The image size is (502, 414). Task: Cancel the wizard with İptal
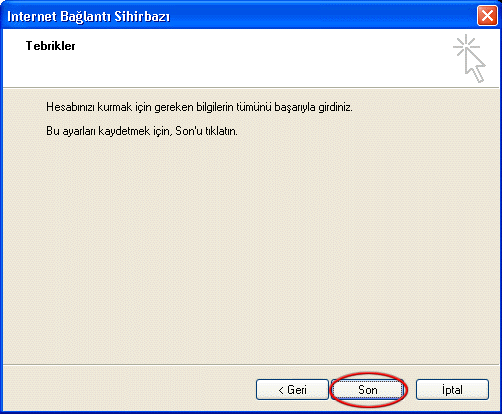click(x=452, y=389)
